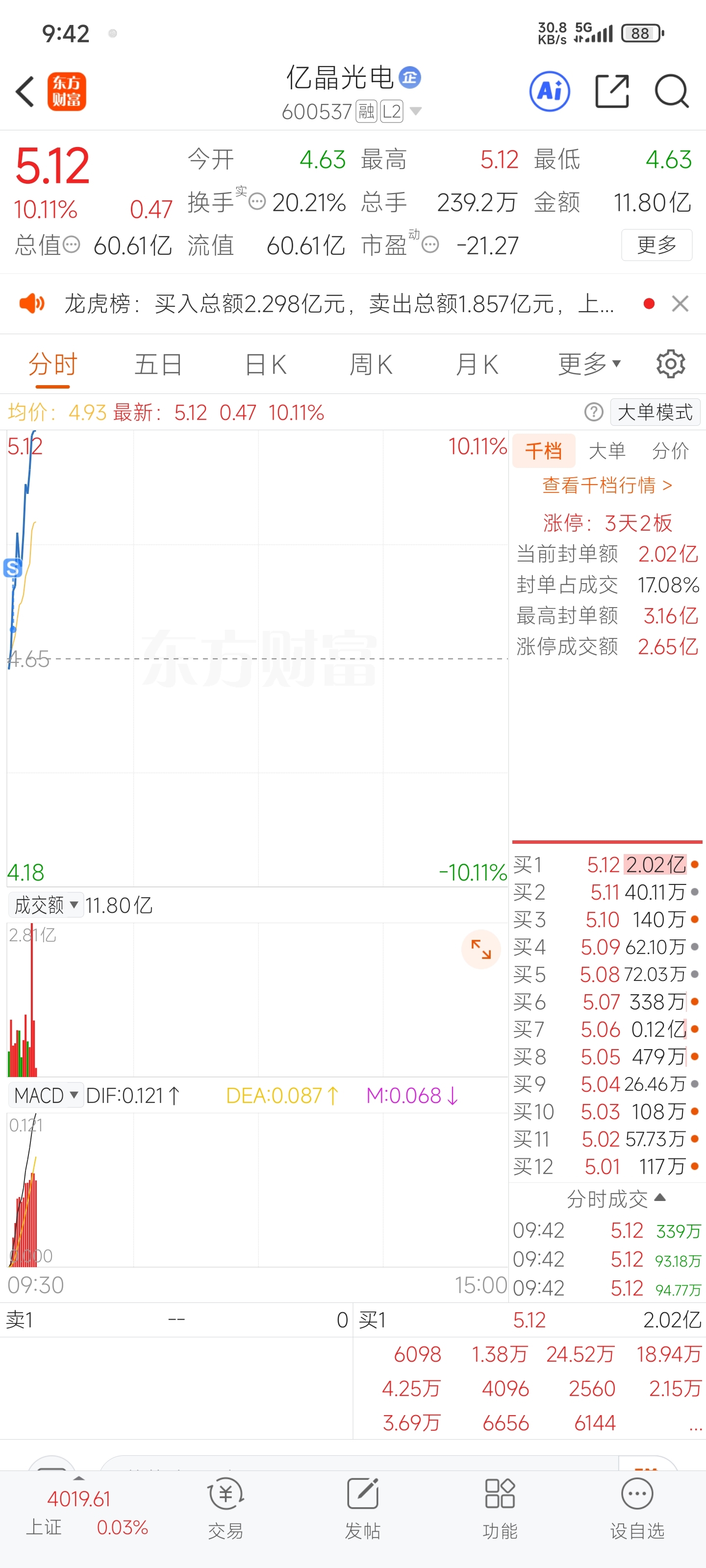Expand the 更多 chart period dropdown
The width and height of the screenshot is (706, 1568).
[589, 365]
